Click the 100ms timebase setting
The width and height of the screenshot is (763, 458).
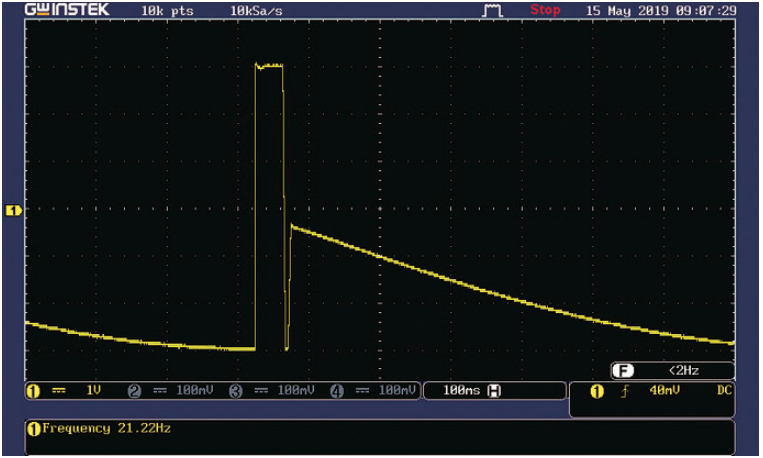[x=461, y=390]
